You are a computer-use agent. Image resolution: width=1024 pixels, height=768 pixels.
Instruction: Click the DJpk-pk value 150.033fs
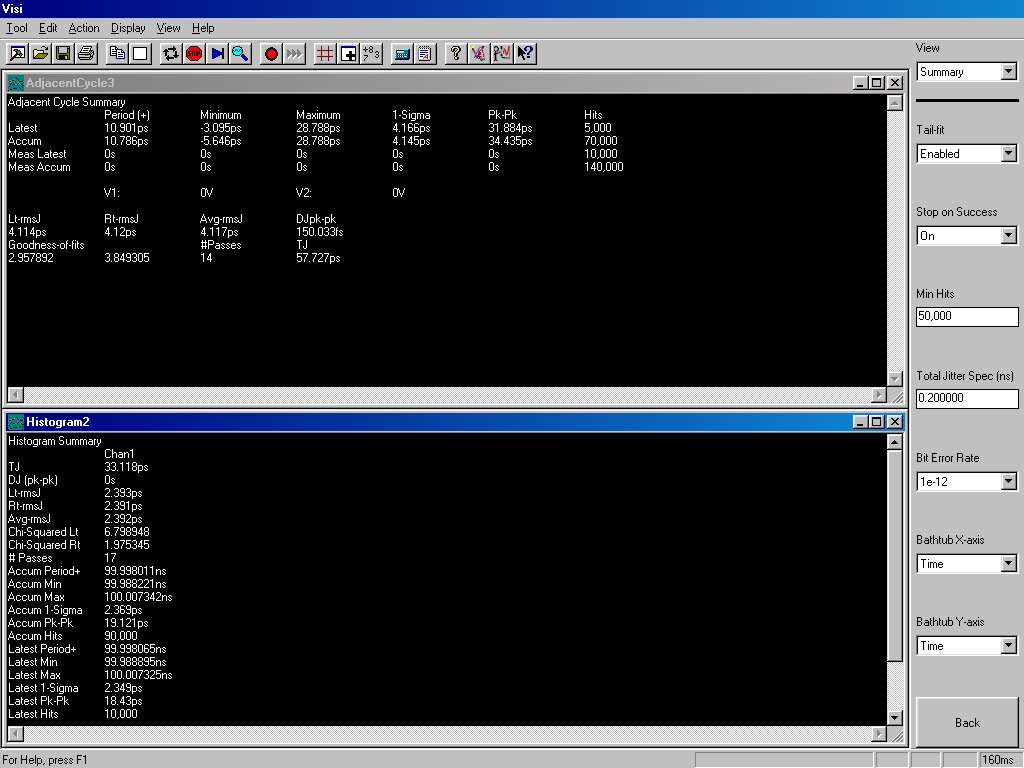319,232
